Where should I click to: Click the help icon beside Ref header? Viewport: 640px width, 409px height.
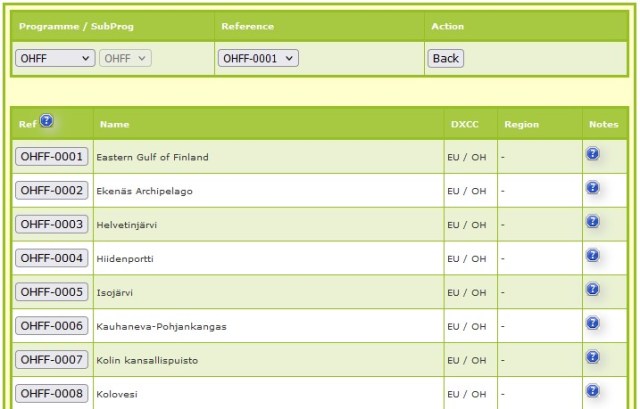click(x=47, y=122)
